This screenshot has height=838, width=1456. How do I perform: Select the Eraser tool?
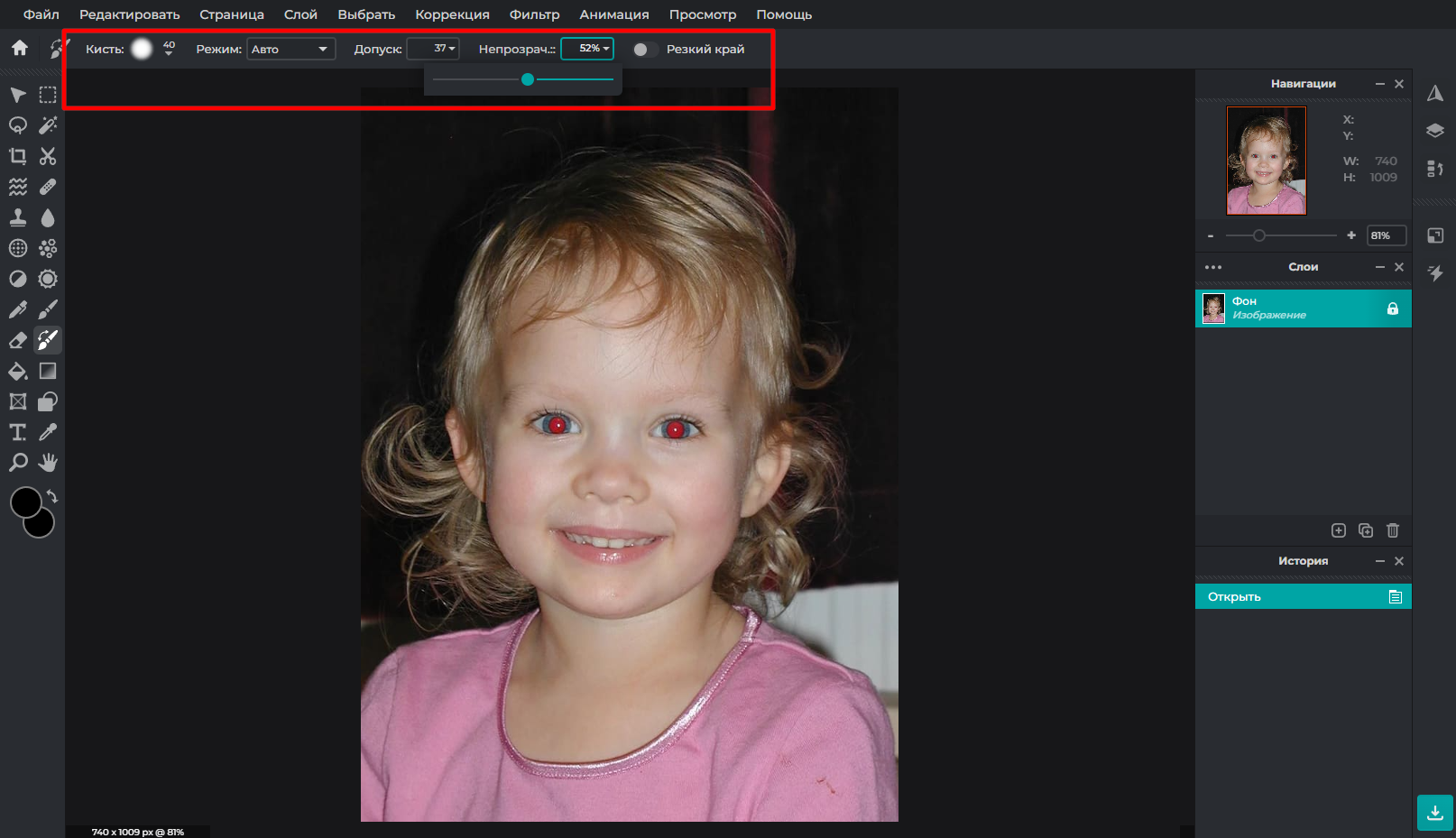click(17, 340)
